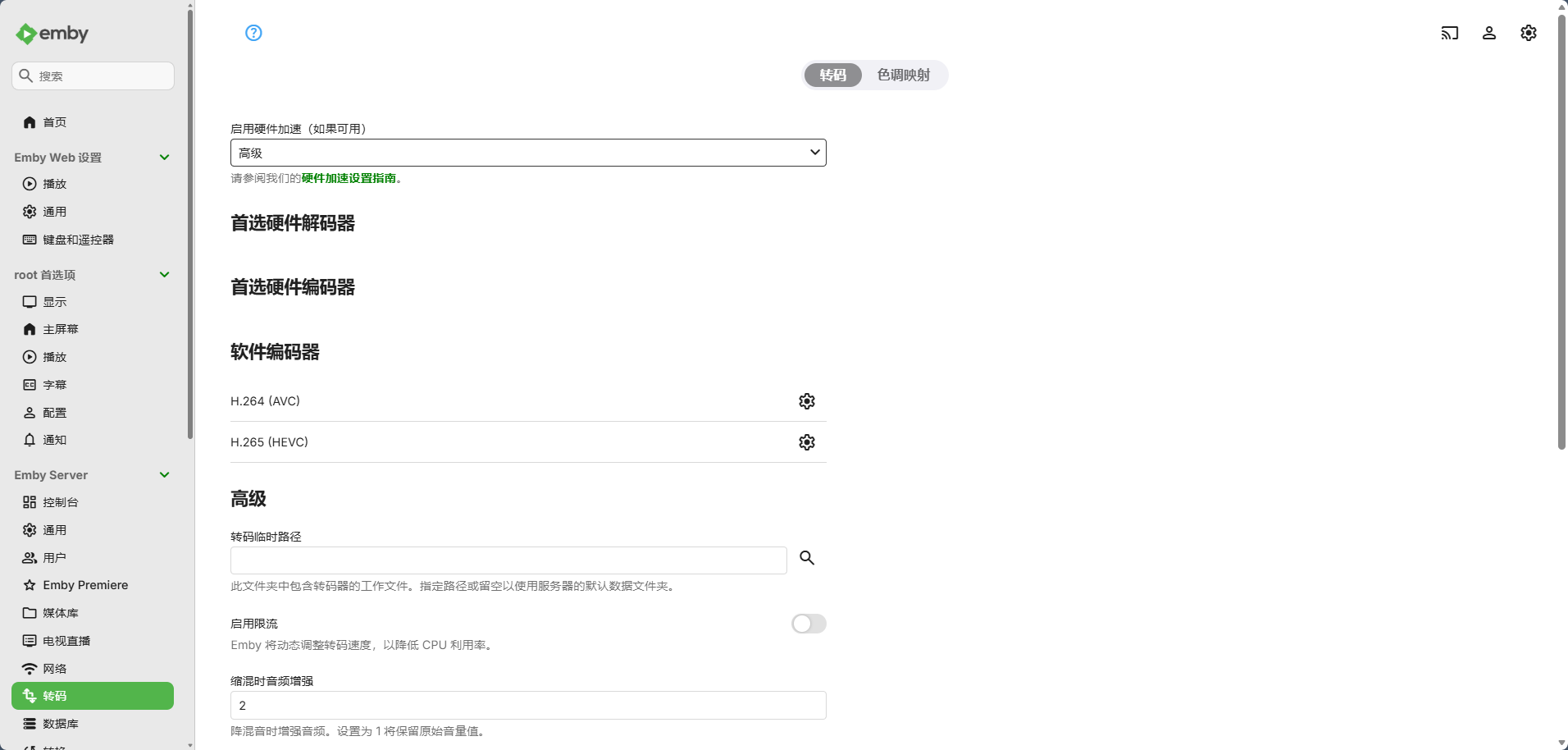
Task: Open the cast to device icon
Action: (1449, 33)
